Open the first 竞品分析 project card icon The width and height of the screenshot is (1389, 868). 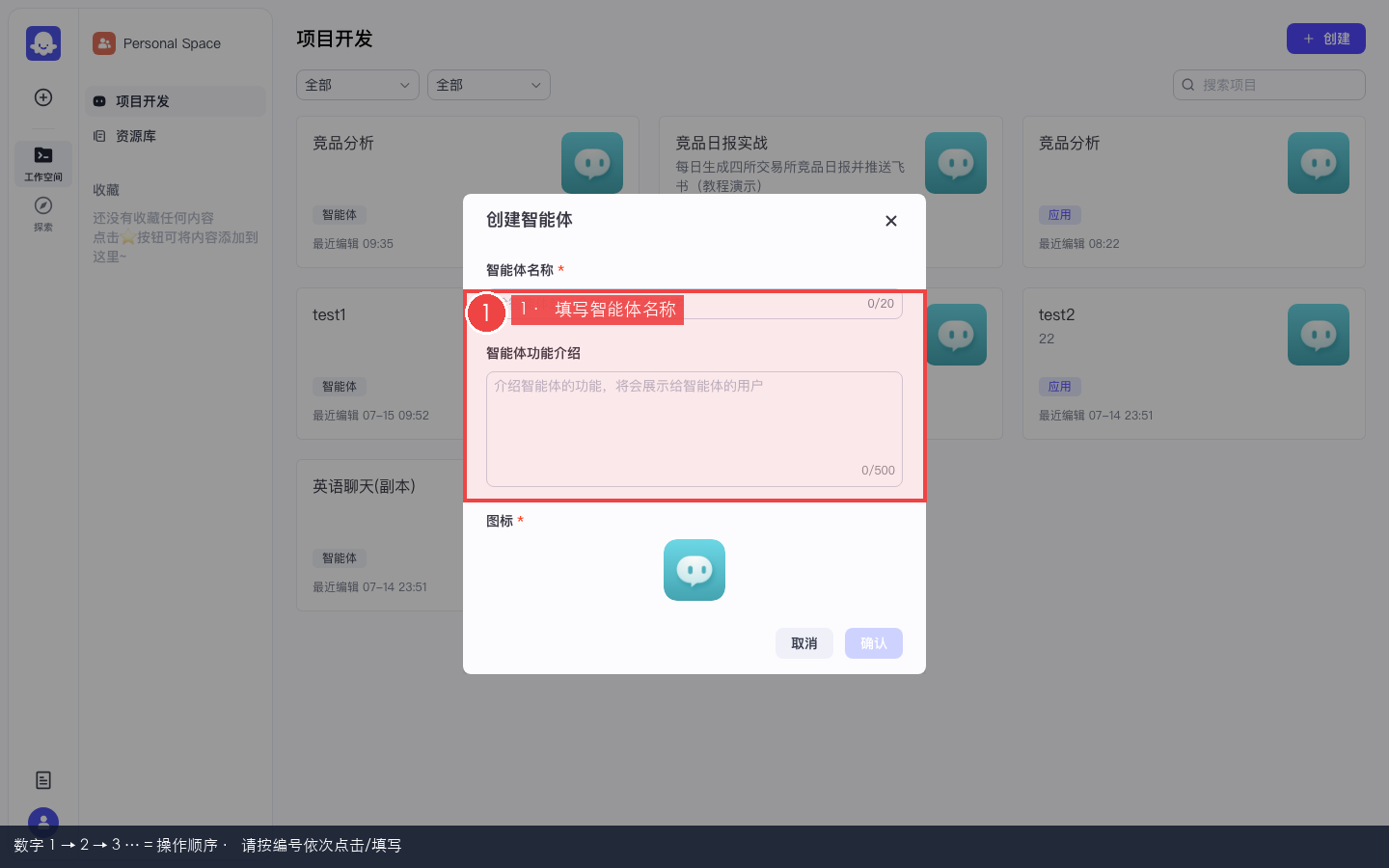point(592,163)
